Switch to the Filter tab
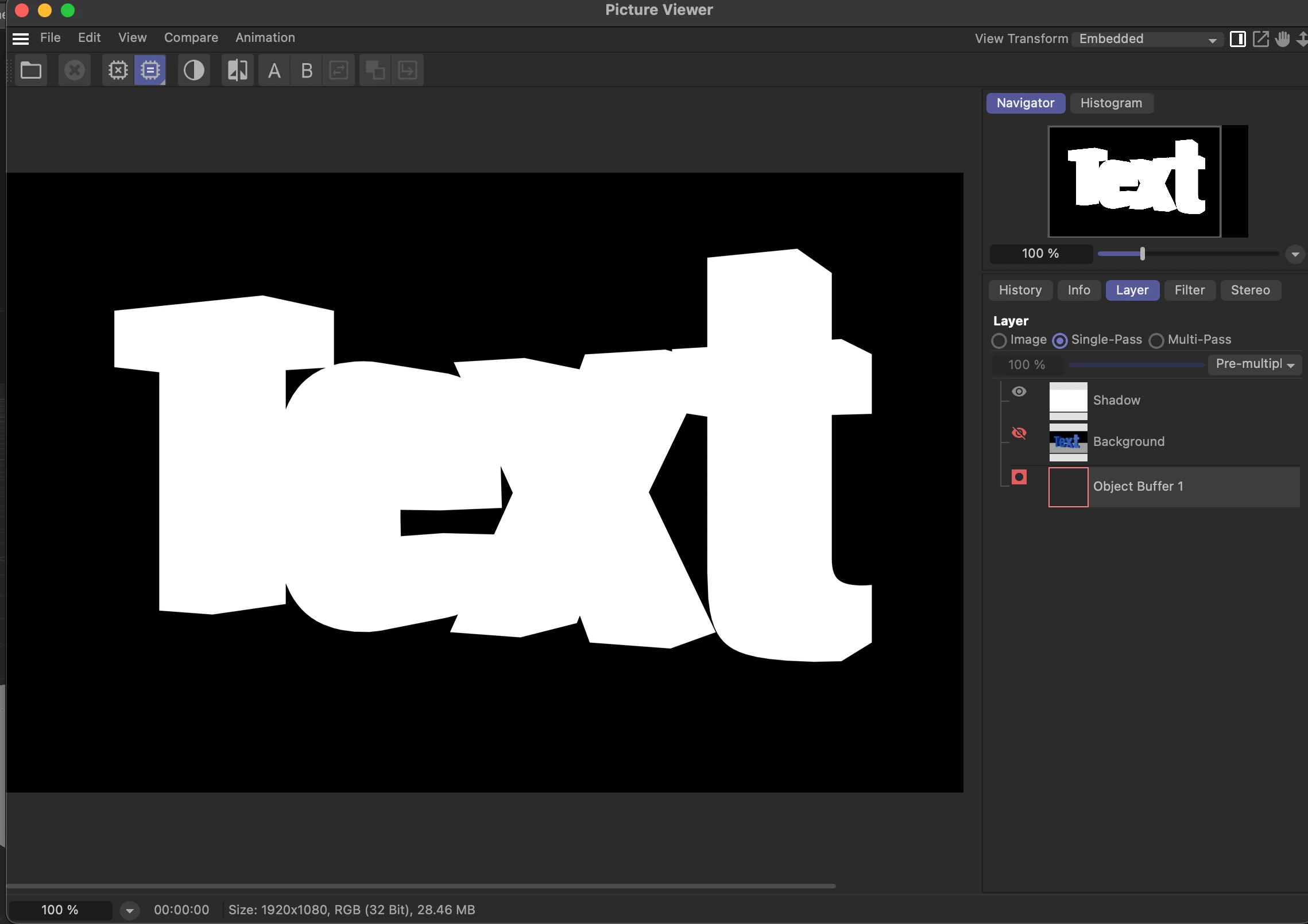Screen dimensions: 1308x924 pyautogui.click(x=1189, y=290)
